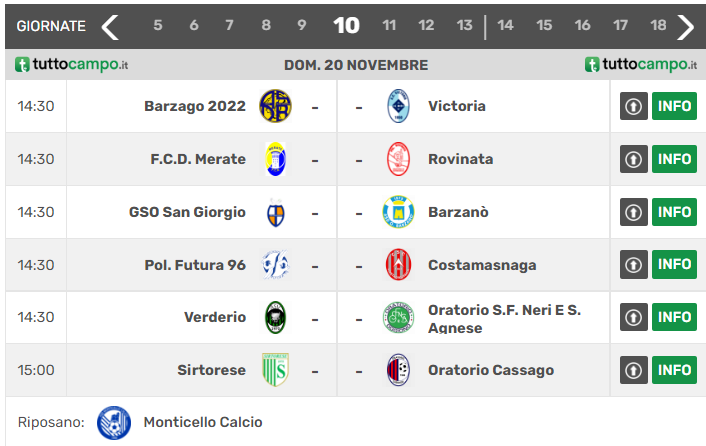
Task: Click upload icon for Barzago–Victoria match
Action: [x=634, y=106]
